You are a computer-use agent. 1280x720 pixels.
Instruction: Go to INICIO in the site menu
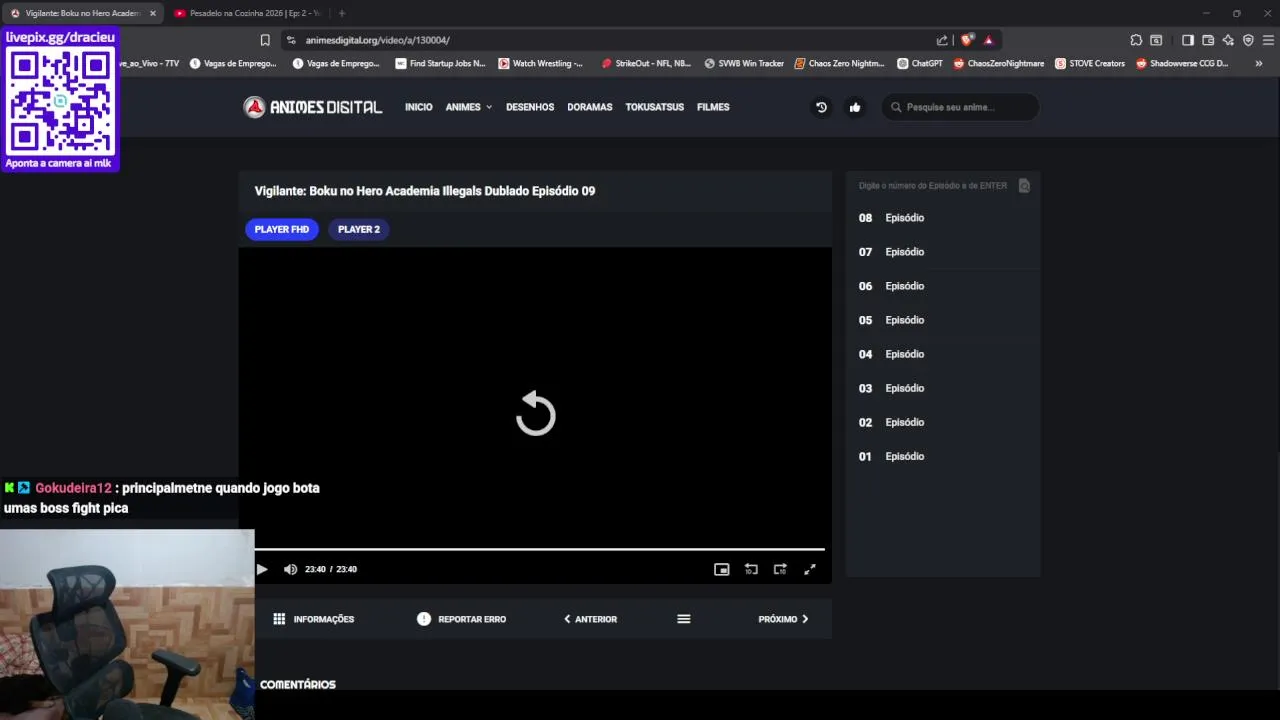click(419, 107)
